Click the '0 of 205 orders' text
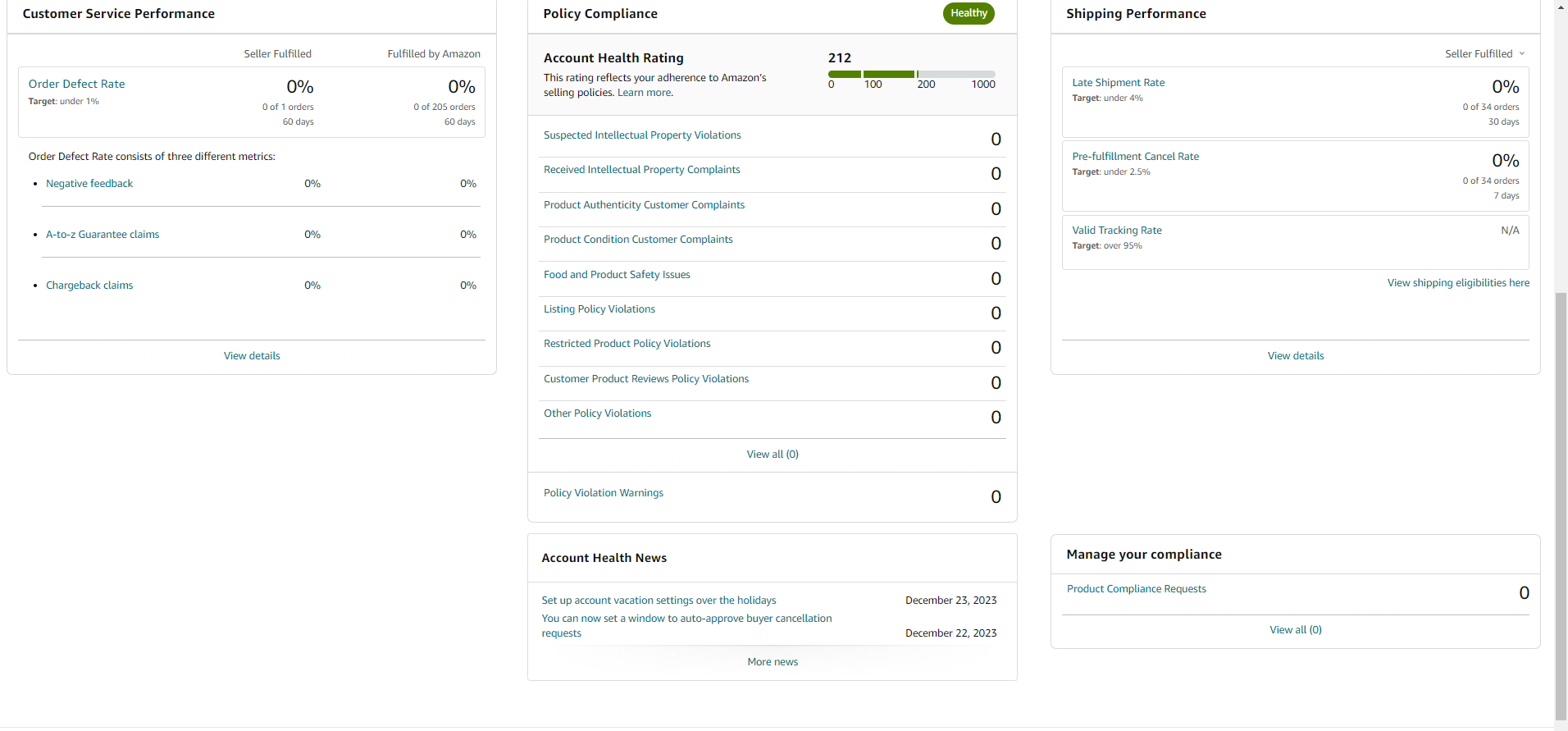The height and width of the screenshot is (731, 1568). pyautogui.click(x=444, y=107)
